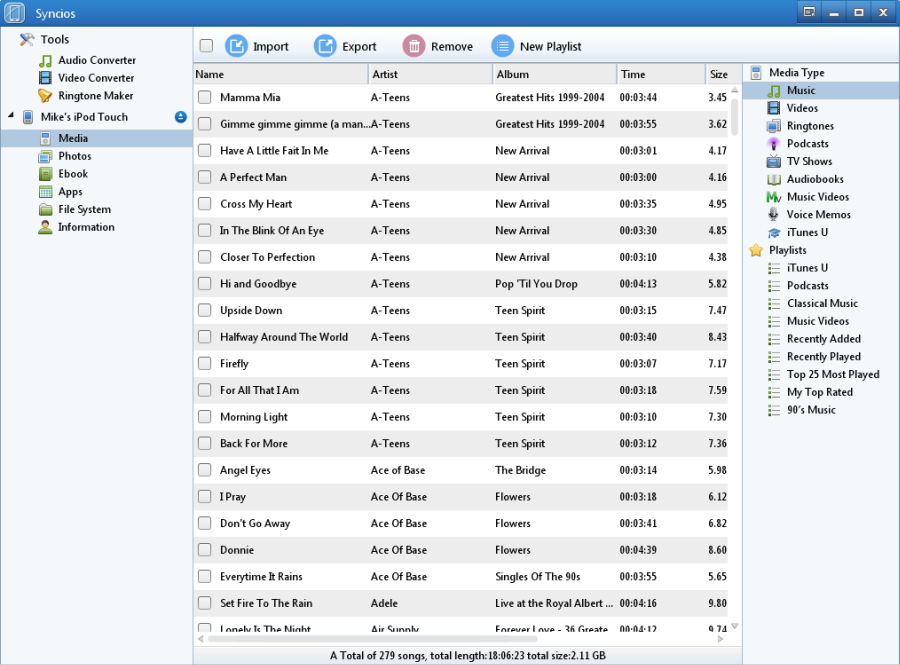Select Audiobooks media type icon
The image size is (900, 665).
coord(774,179)
